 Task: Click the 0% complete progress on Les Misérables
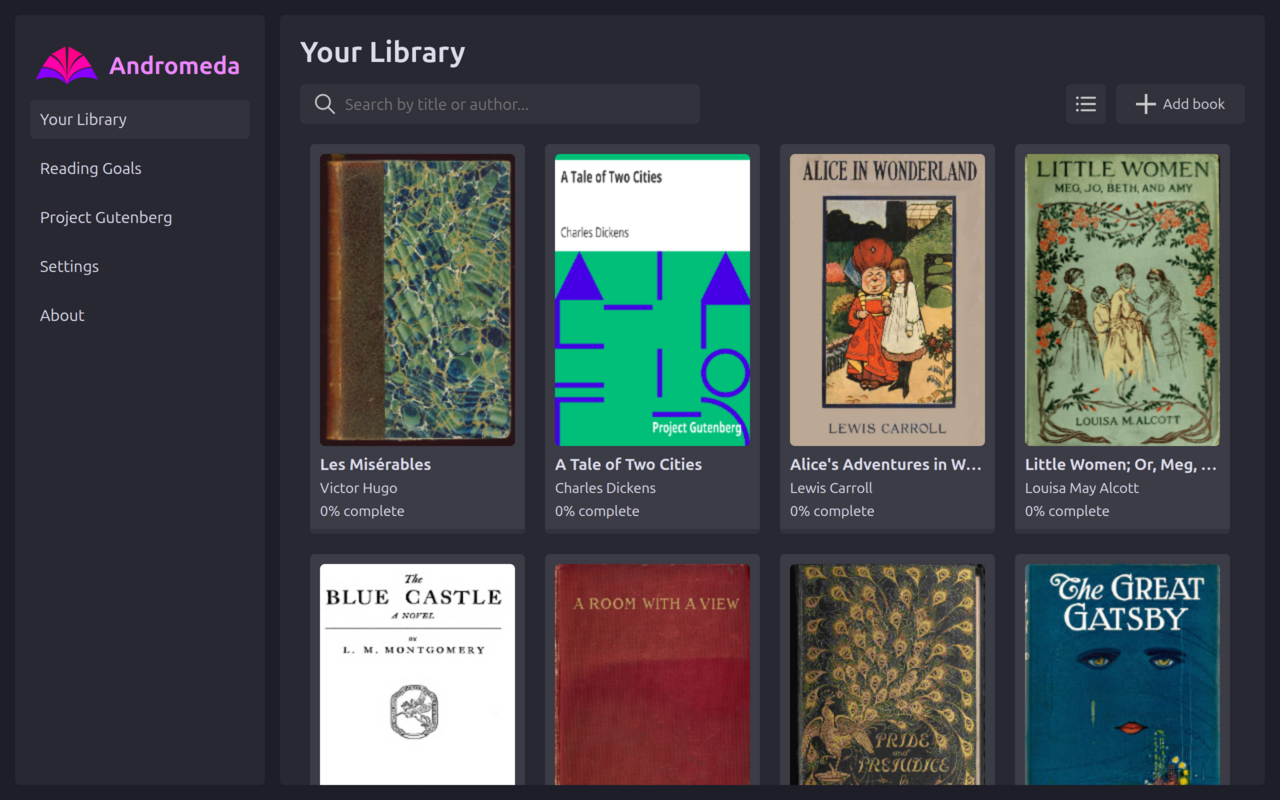[x=362, y=511]
